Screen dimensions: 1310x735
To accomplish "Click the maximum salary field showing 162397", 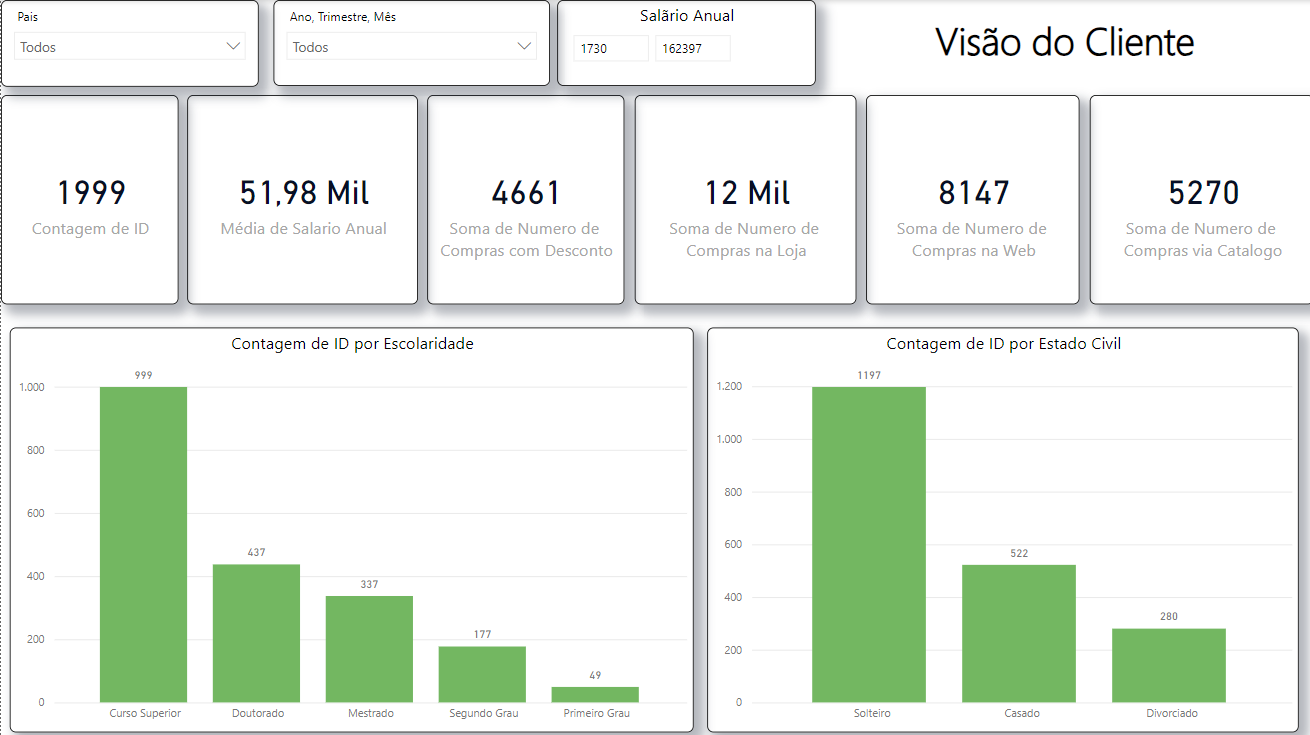I will pos(692,48).
